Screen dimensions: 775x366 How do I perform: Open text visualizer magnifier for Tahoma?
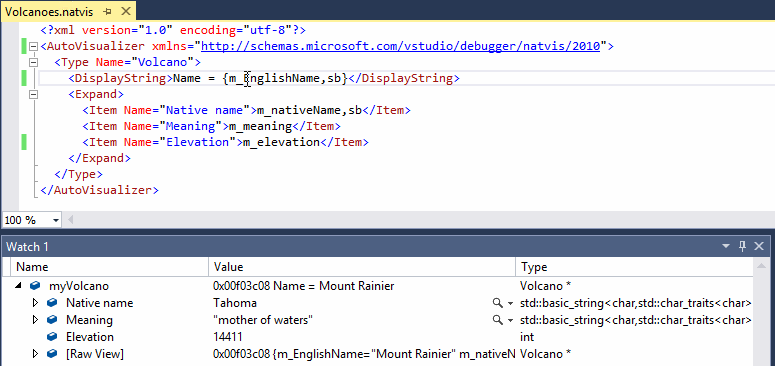pos(498,303)
